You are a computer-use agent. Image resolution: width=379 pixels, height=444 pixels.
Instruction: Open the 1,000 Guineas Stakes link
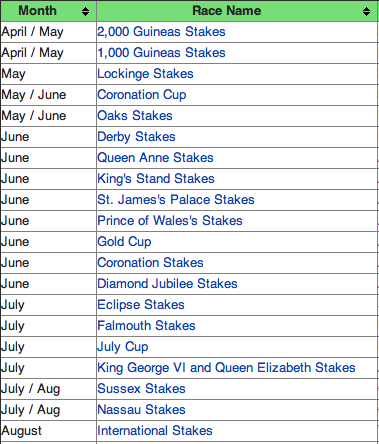[161, 53]
